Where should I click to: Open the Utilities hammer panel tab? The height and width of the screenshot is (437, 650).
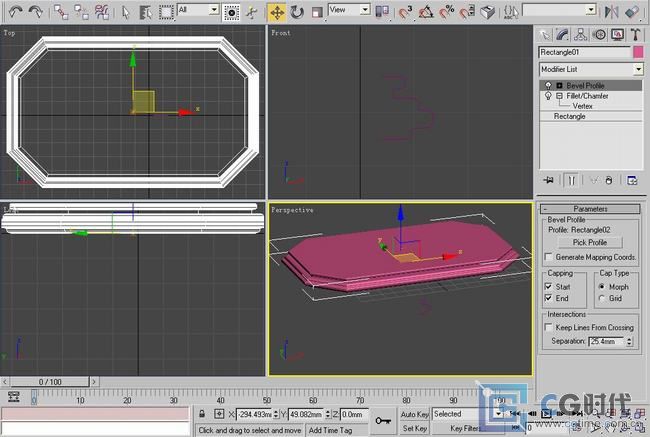tap(635, 35)
